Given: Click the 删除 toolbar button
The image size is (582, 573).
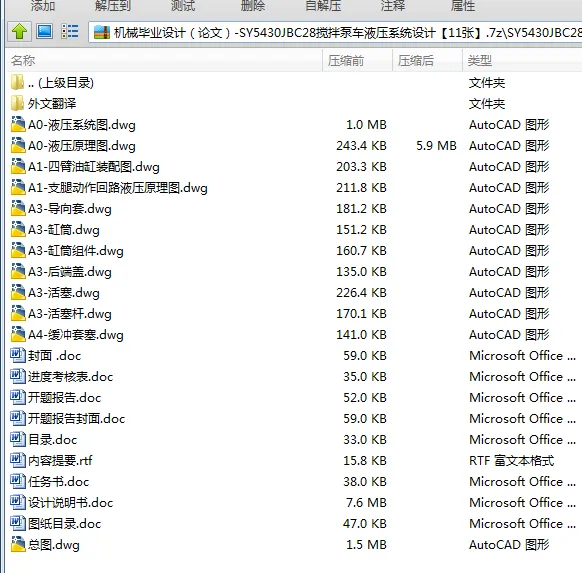Looking at the screenshot, I should 253,5.
